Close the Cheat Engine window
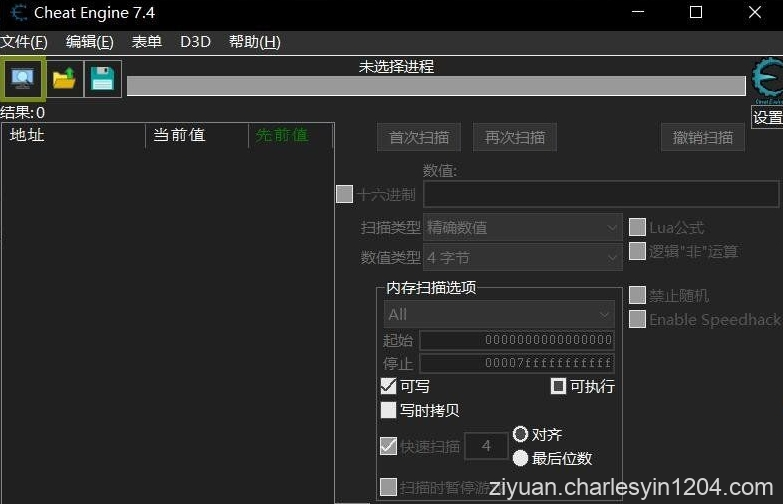This screenshot has height=504, width=783. (x=755, y=12)
